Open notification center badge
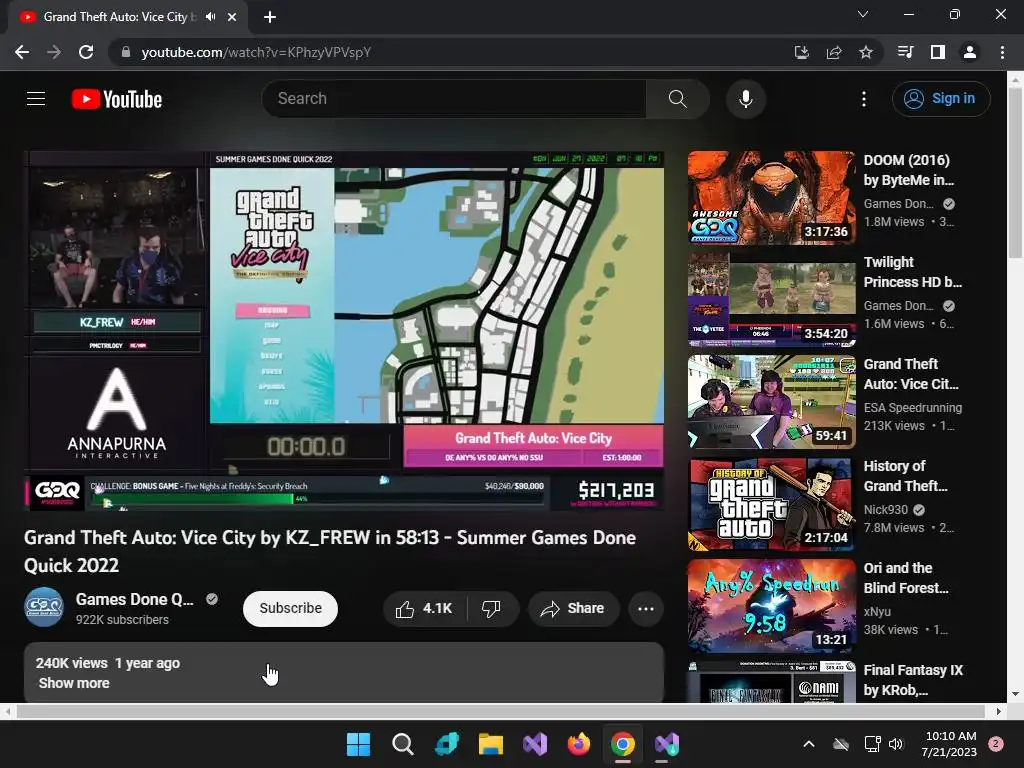Image resolution: width=1024 pixels, height=768 pixels. [996, 744]
